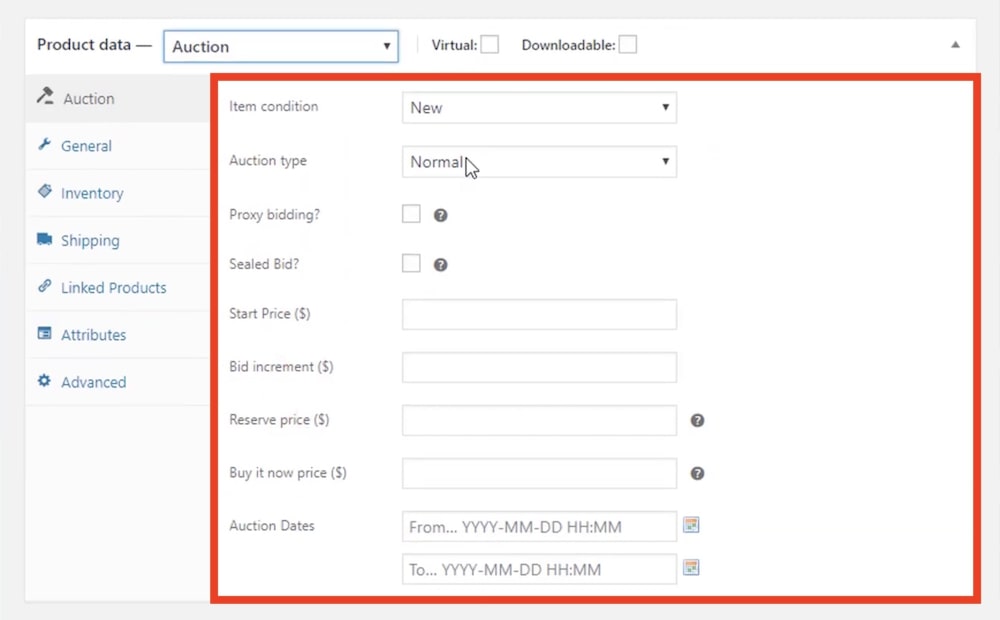Open the Auction type dropdown
This screenshot has height=620, width=1000.
click(539, 162)
